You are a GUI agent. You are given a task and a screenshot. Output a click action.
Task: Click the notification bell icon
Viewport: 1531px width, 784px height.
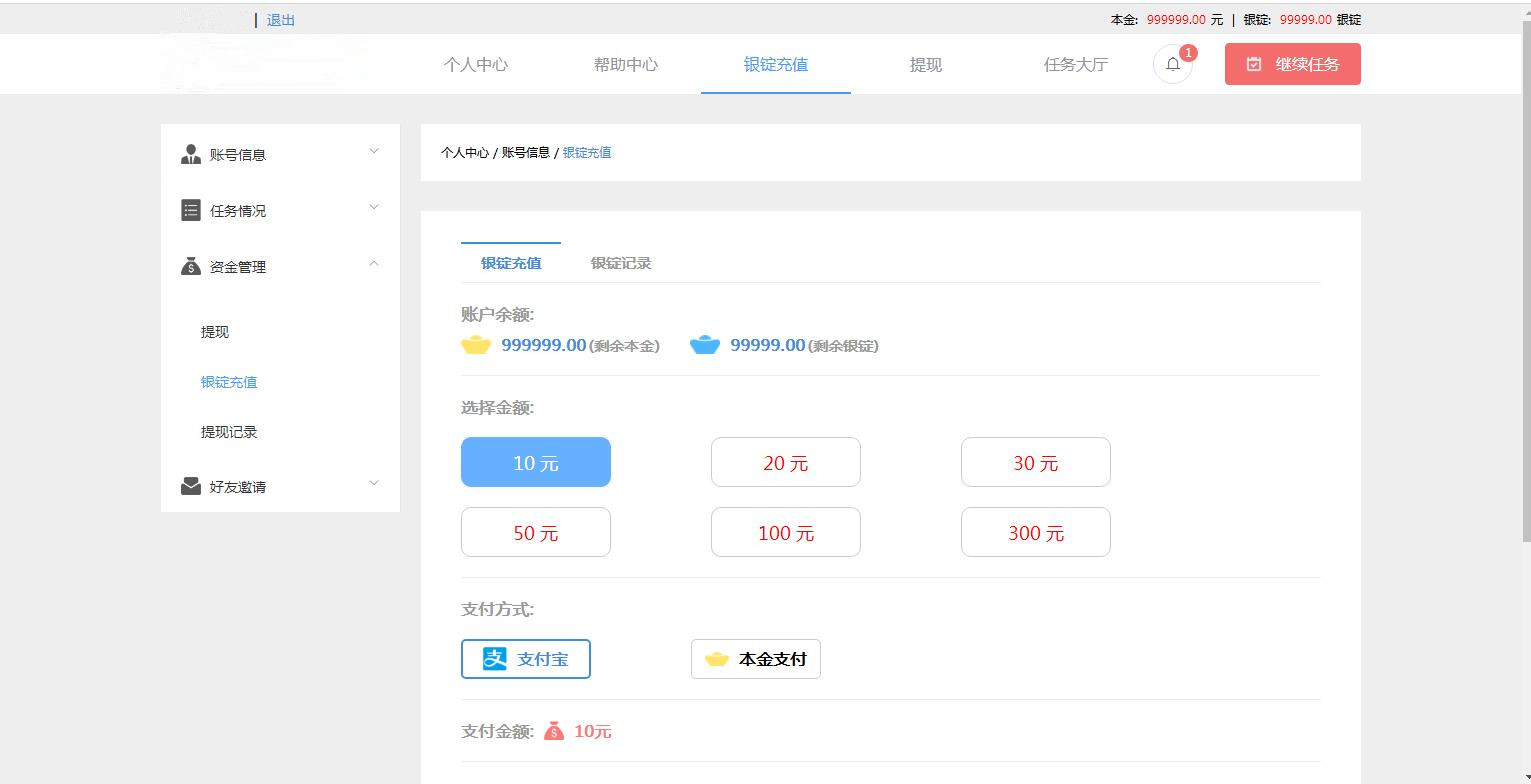tap(1173, 65)
